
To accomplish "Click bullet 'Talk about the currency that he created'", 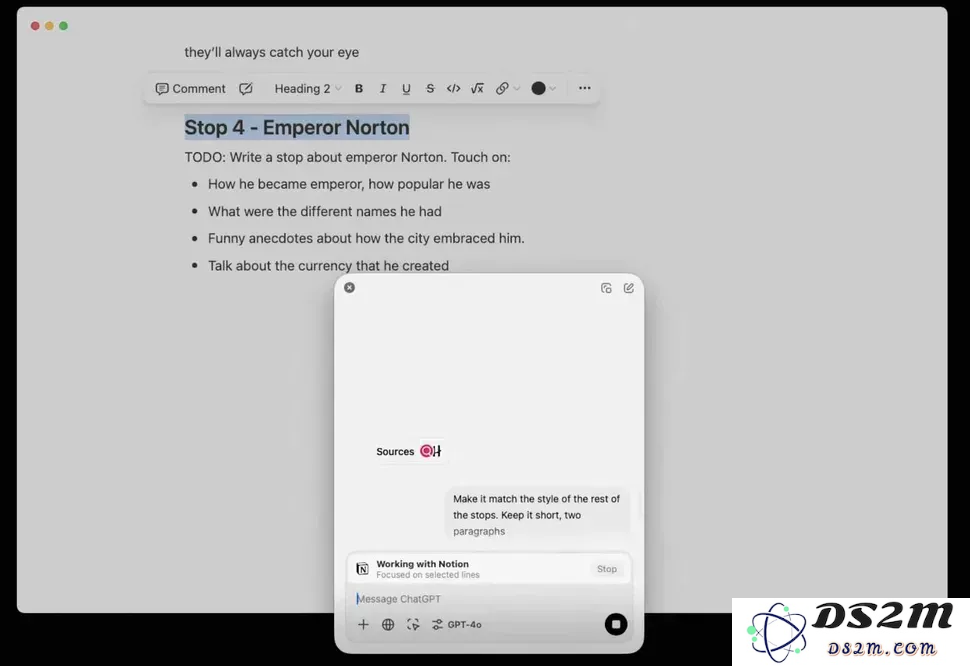I will (328, 266).
